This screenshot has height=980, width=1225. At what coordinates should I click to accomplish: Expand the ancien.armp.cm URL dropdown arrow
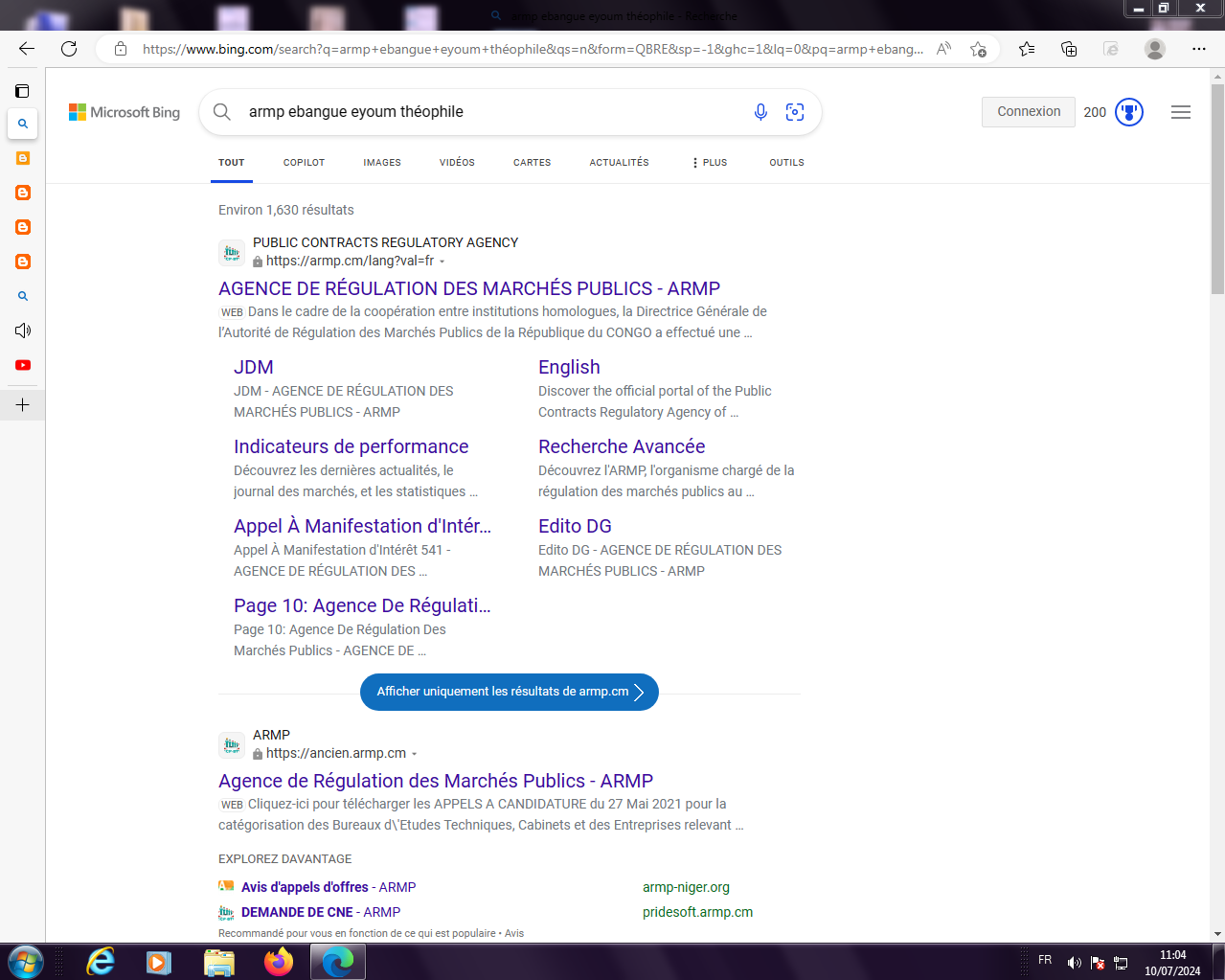414,754
